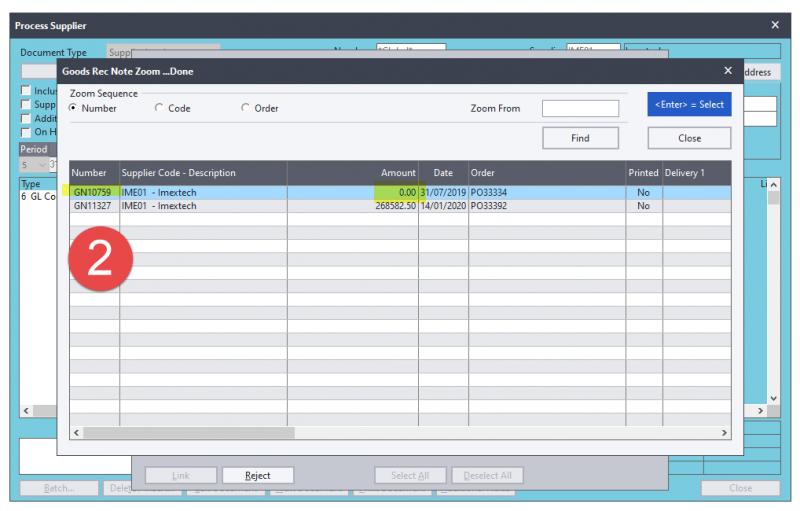Toggle the On Hold checkbox in background form

coord(26,131)
